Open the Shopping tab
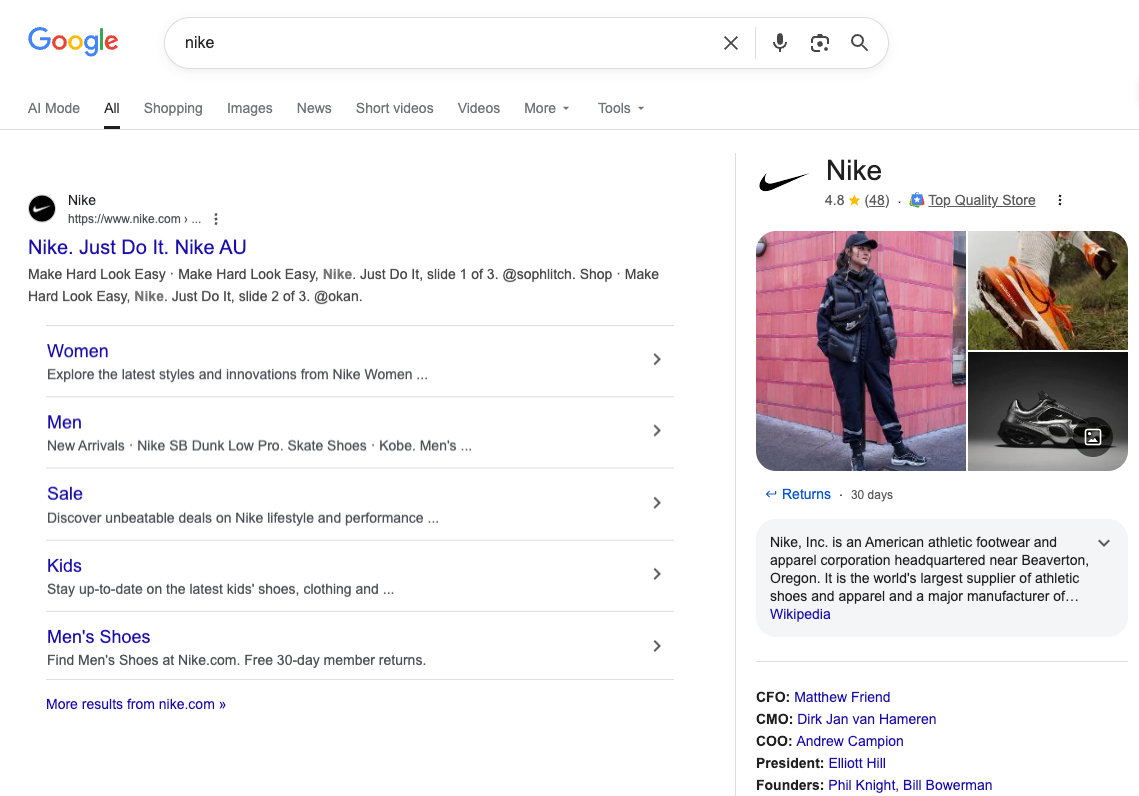 click(173, 108)
